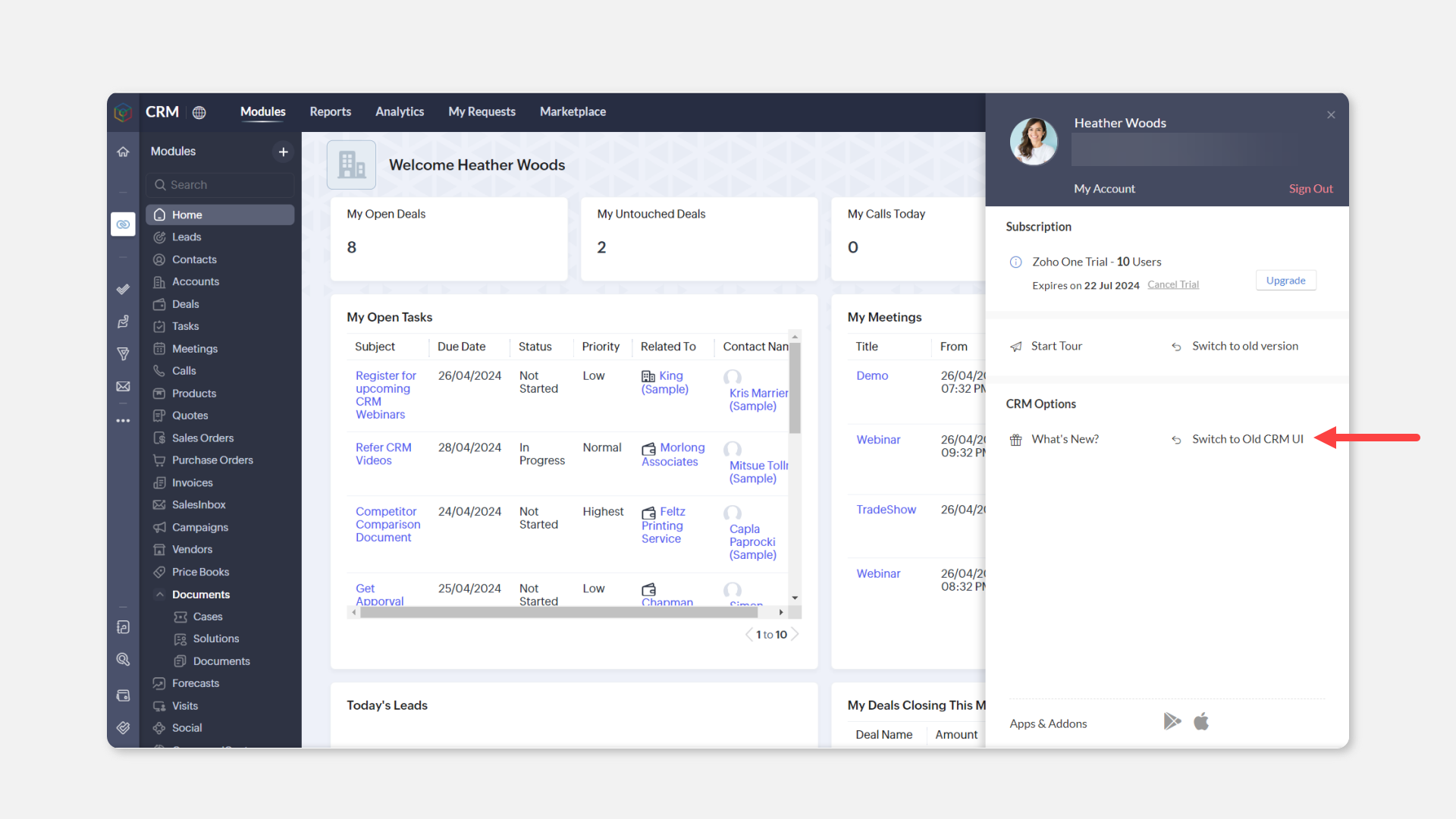The image size is (1456, 819).
Task: Select Leads in the modules list
Action: [187, 237]
